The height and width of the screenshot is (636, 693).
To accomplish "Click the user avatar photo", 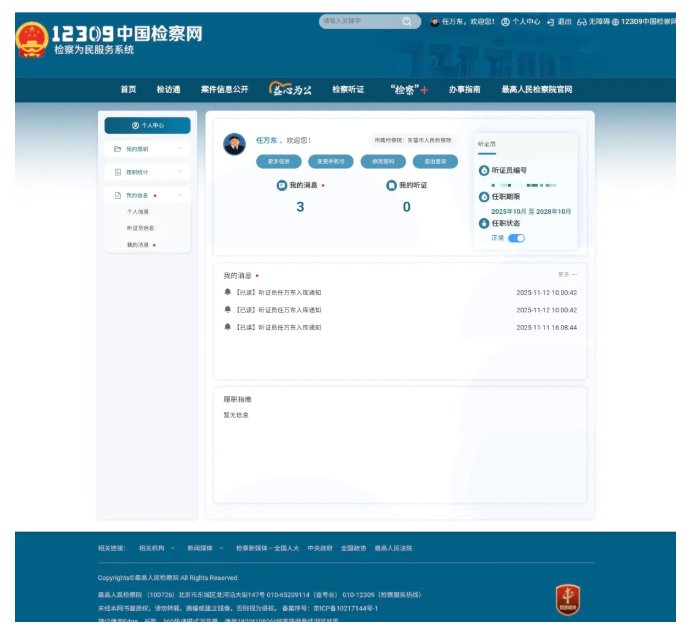I will [234, 144].
